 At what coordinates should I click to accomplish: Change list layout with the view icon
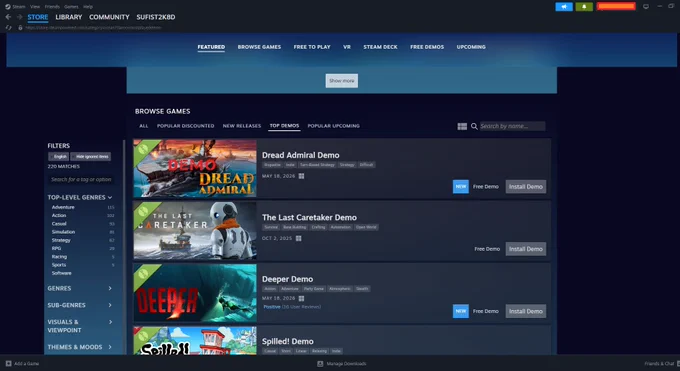462,126
